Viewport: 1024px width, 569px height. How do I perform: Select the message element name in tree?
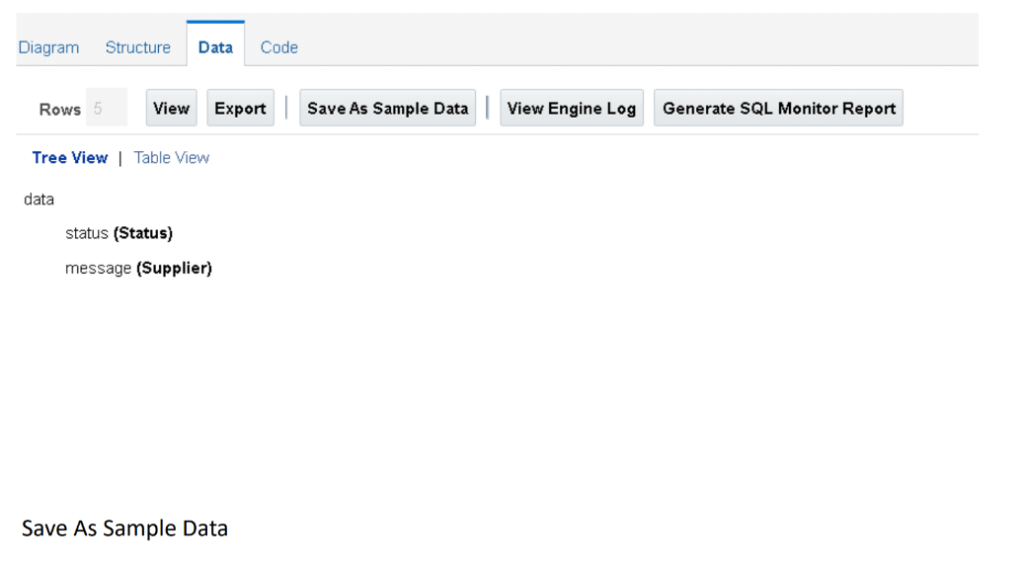click(98, 268)
